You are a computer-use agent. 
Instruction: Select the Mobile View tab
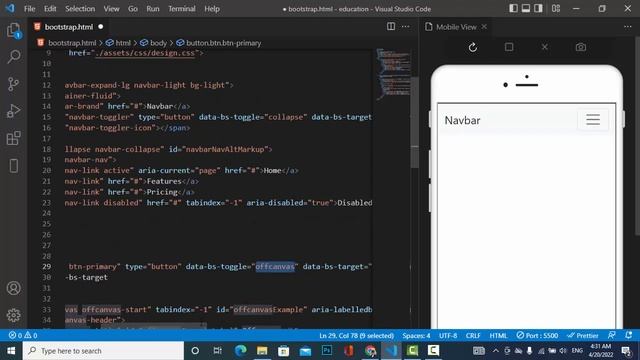456,27
